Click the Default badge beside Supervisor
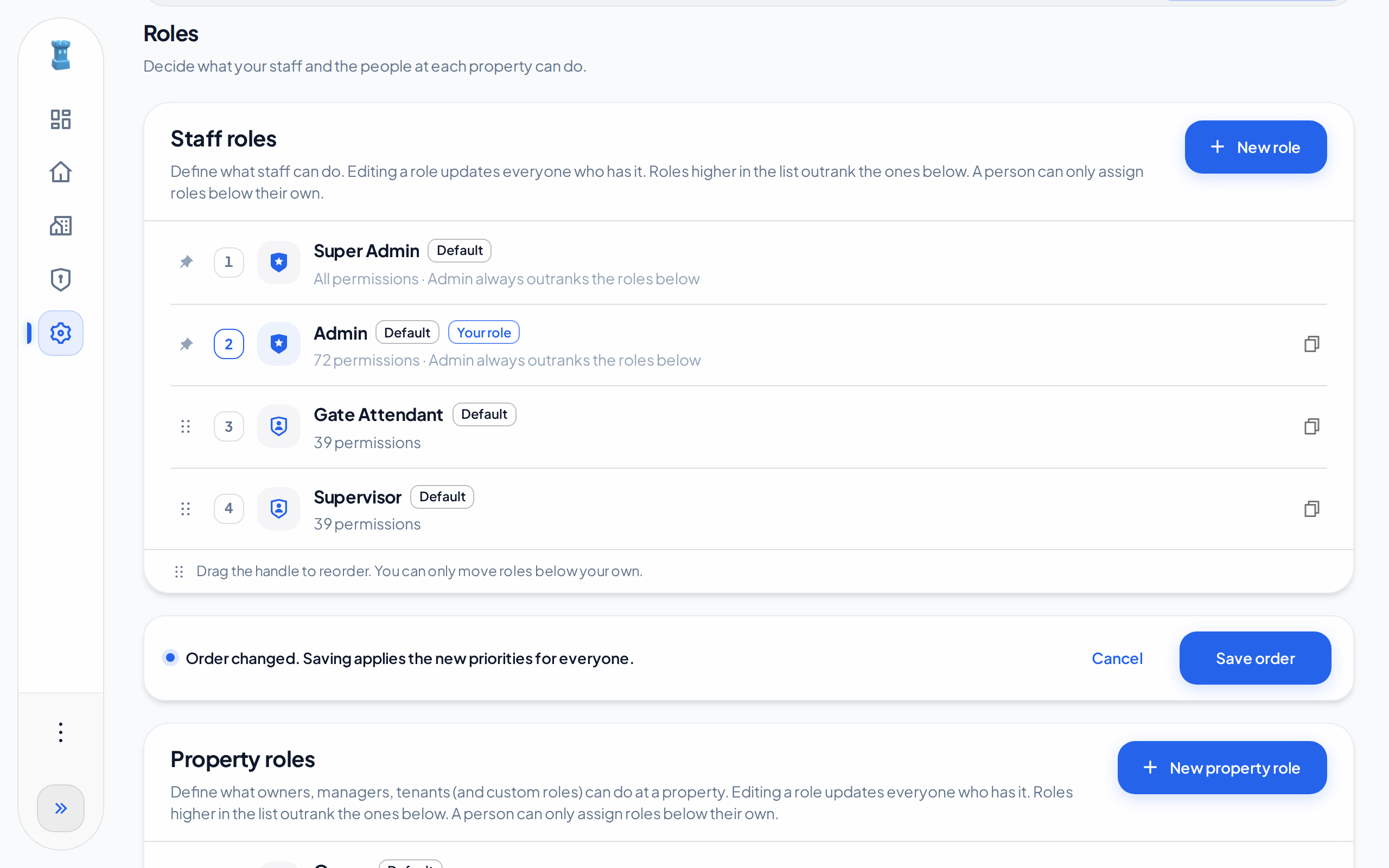The height and width of the screenshot is (868, 1389). coord(443,496)
